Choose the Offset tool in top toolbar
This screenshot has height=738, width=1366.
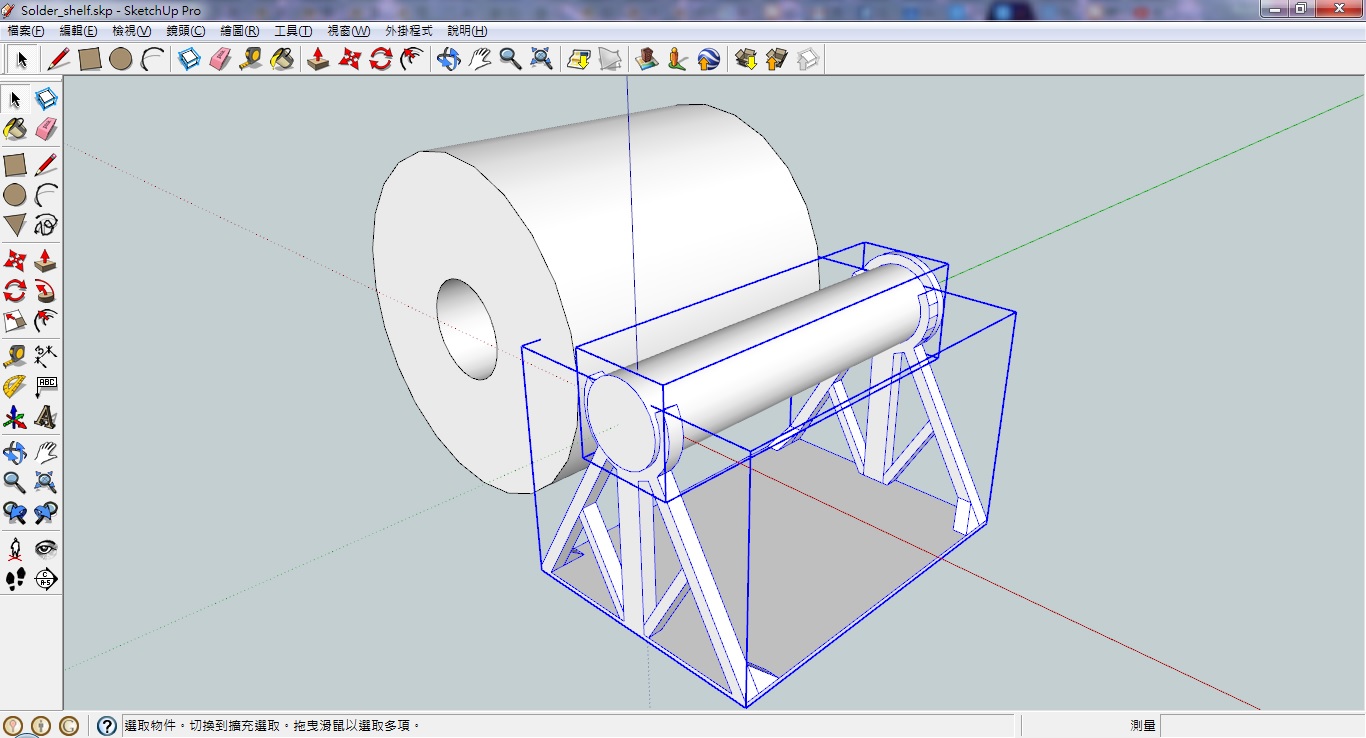[411, 59]
